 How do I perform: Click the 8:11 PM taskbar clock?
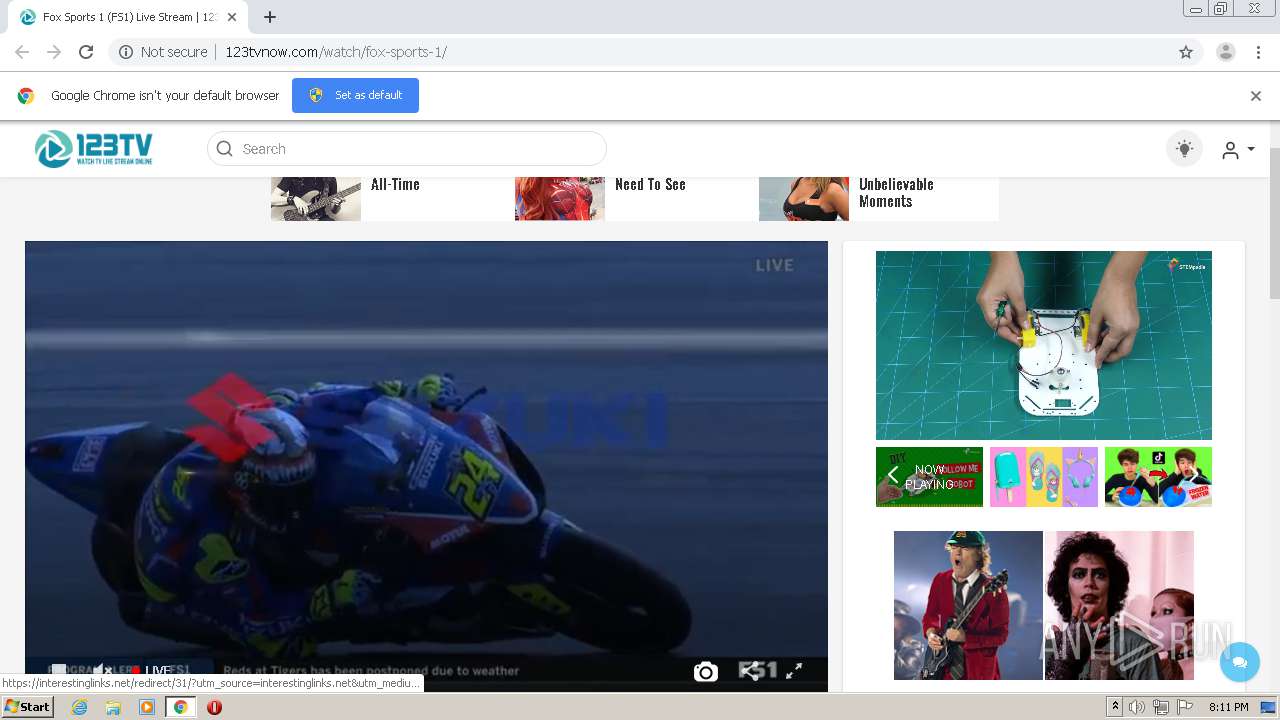click(x=1229, y=707)
